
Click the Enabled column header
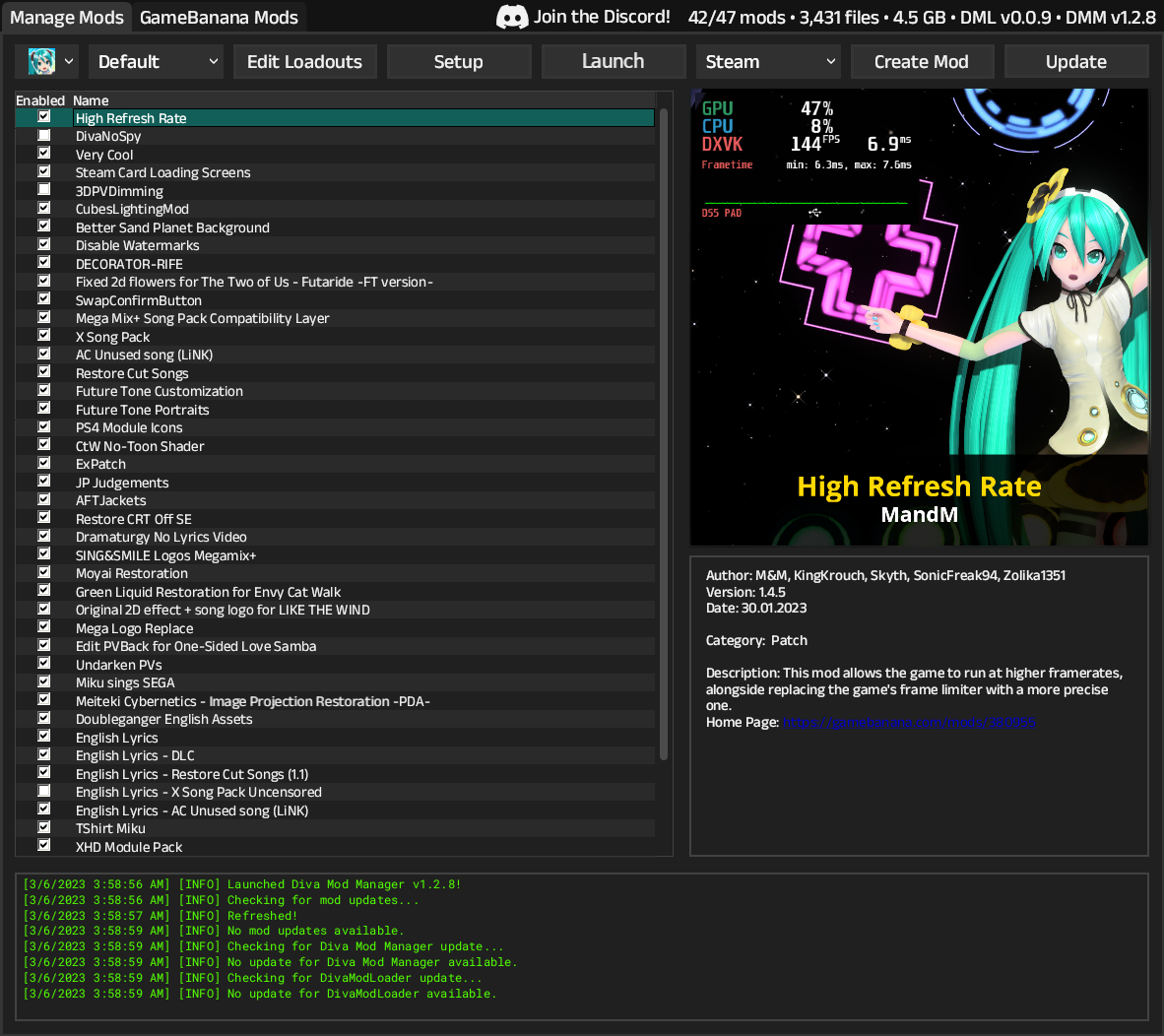40,100
